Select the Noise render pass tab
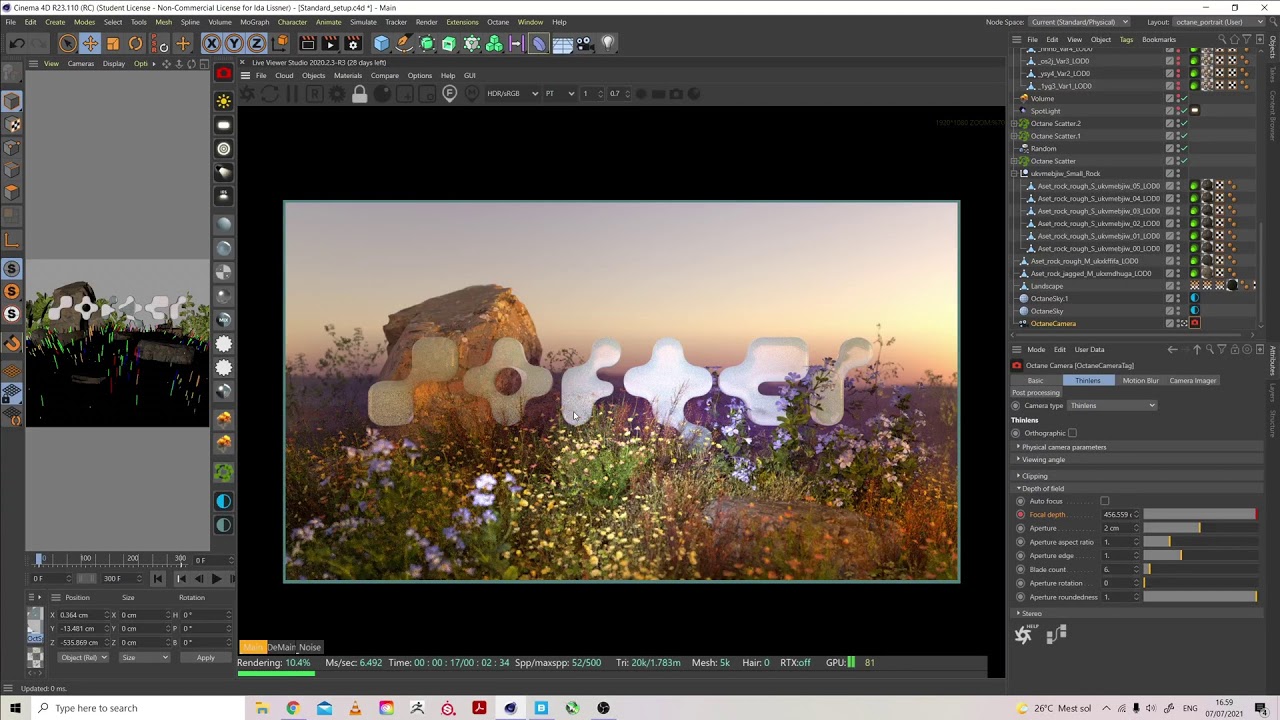Viewport: 1280px width, 720px height. [x=310, y=647]
